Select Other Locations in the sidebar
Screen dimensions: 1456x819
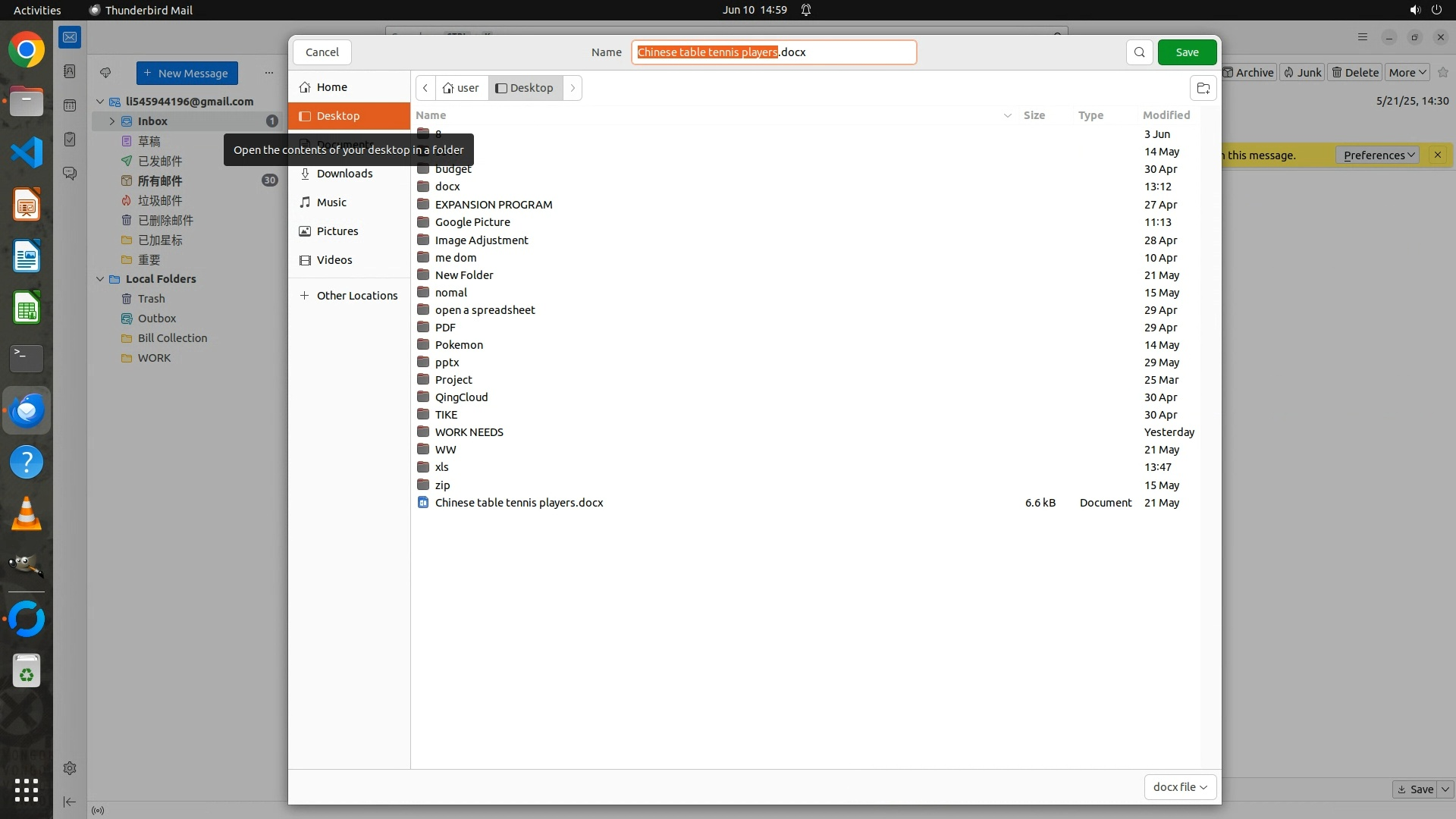[356, 296]
